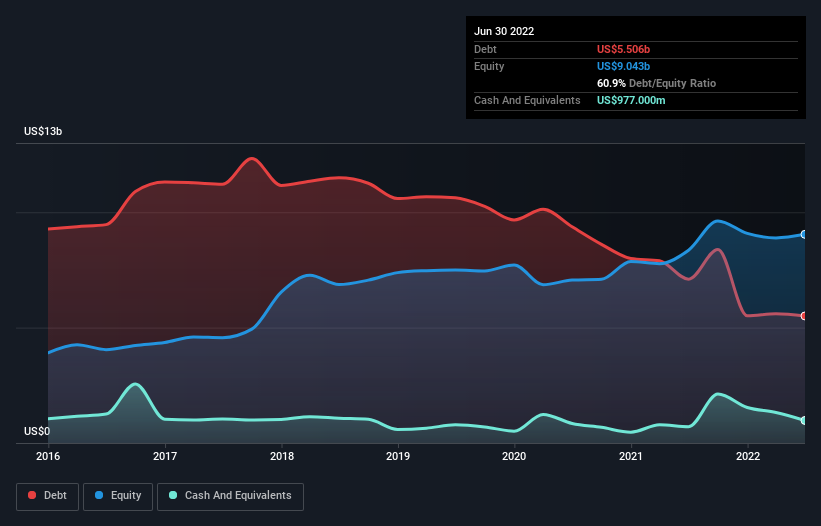Select the blue Equity endpoint marker on the chart
This screenshot has height=526, width=821.
pyautogui.click(x=804, y=234)
